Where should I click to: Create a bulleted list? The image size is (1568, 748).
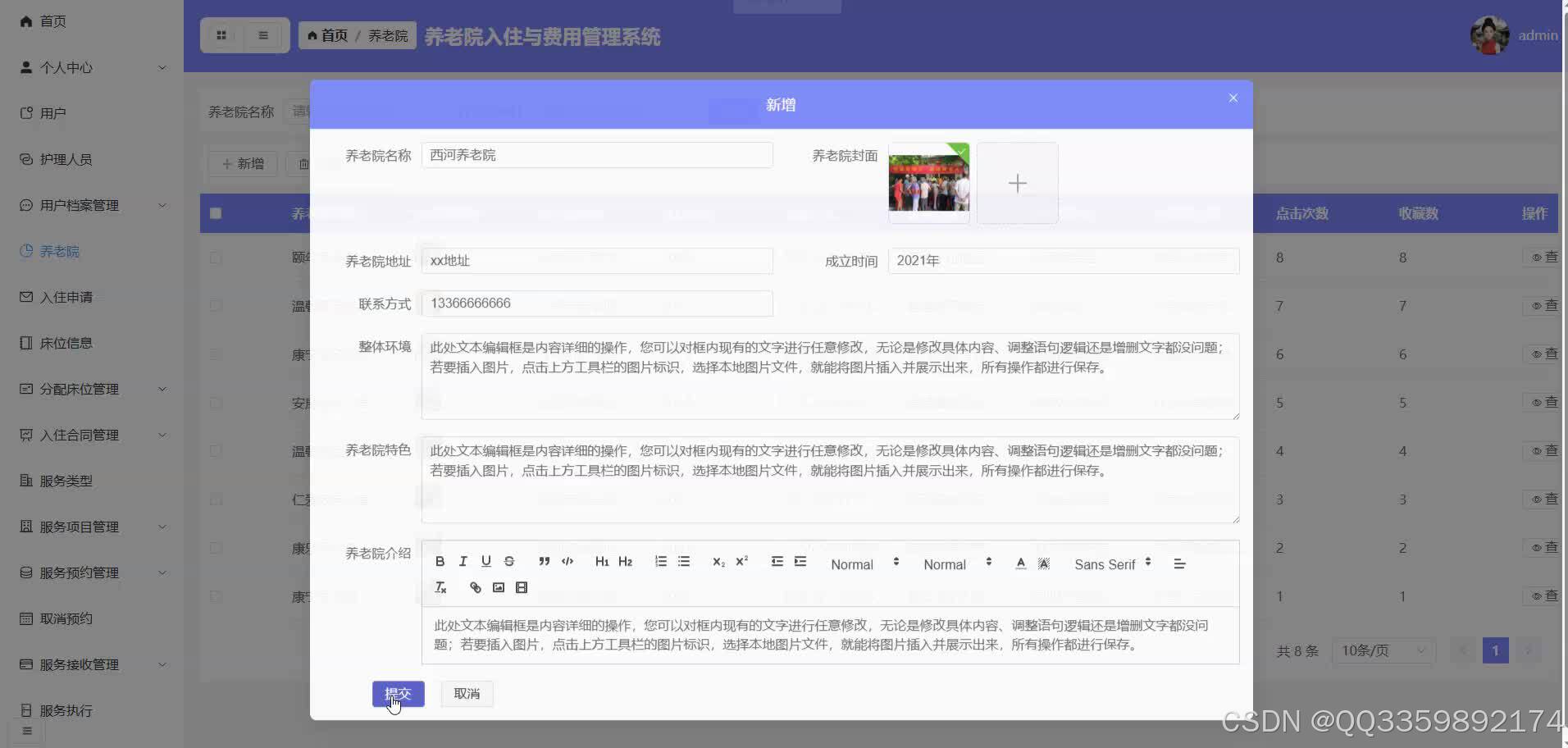[x=684, y=562]
